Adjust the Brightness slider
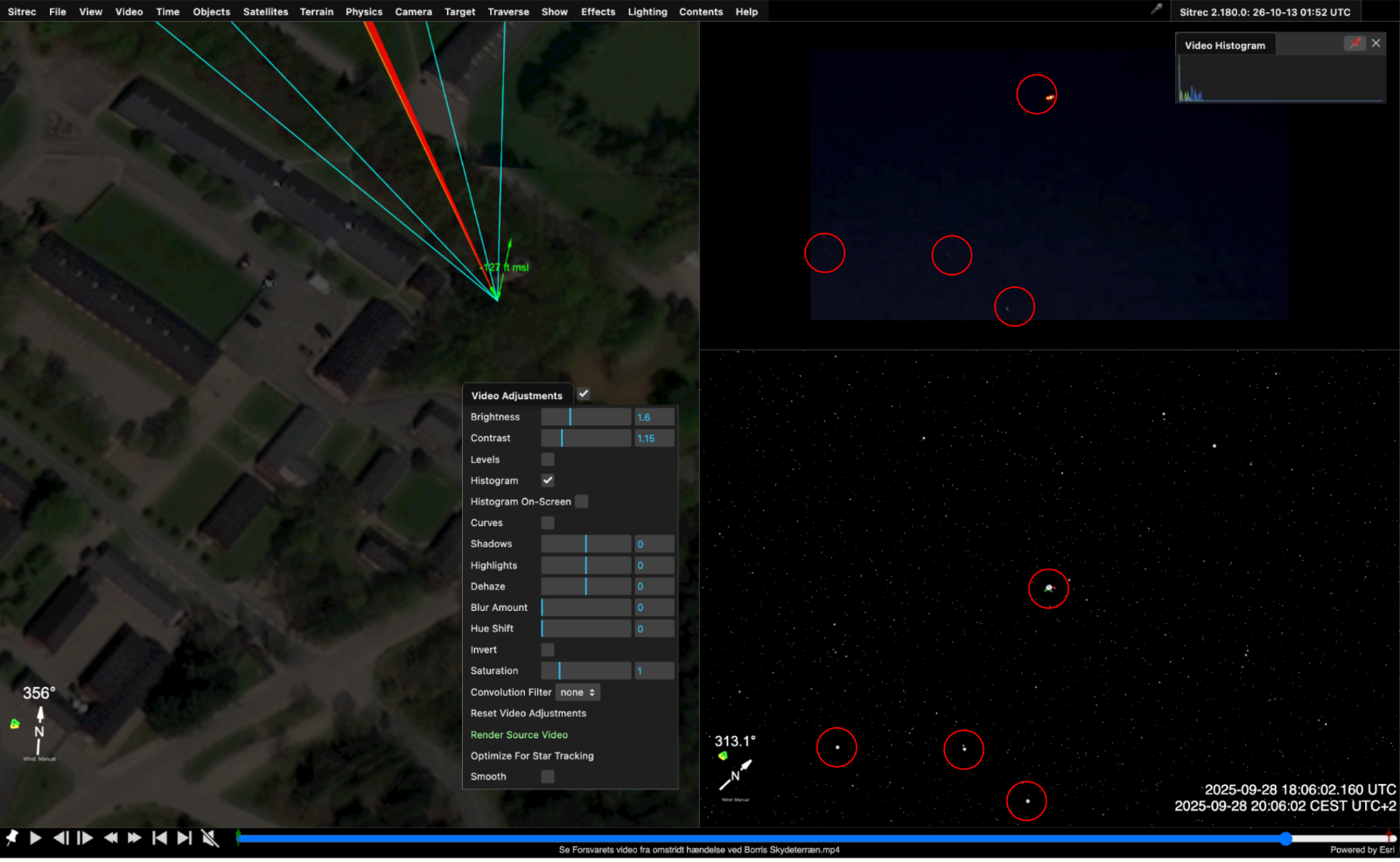1400x862 pixels. [x=586, y=417]
